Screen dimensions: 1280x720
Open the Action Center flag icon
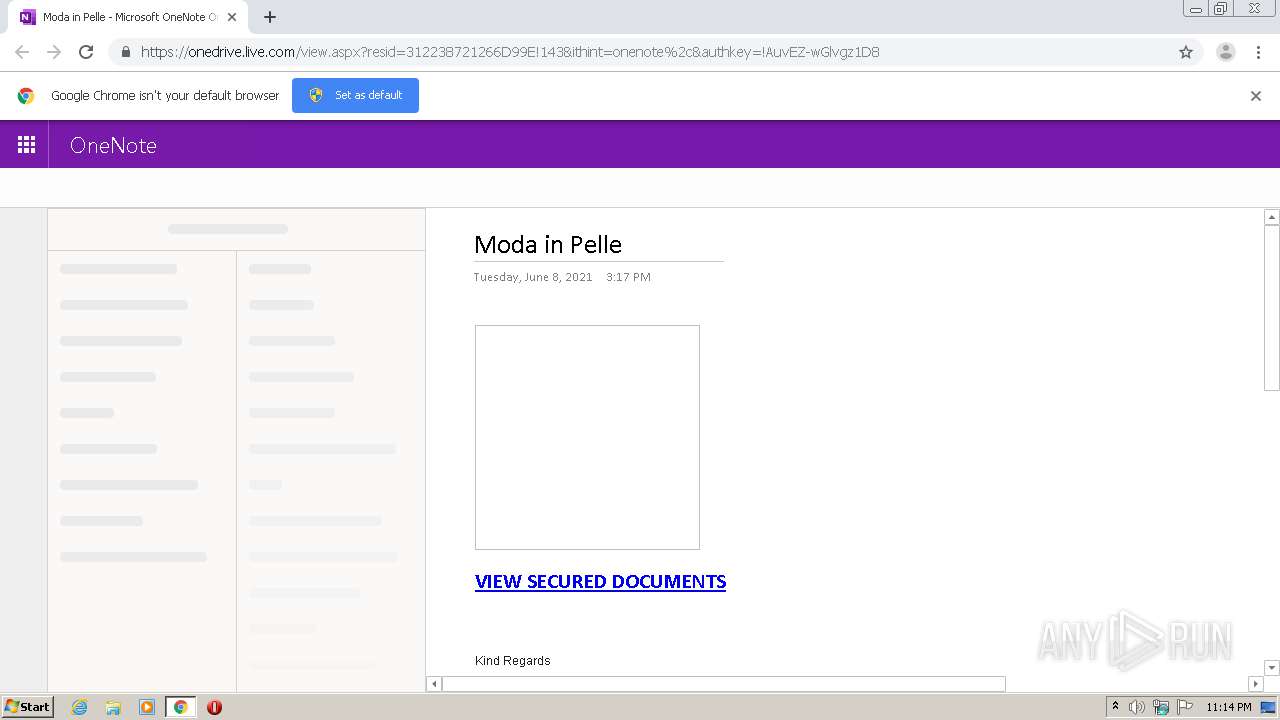click(x=1185, y=707)
